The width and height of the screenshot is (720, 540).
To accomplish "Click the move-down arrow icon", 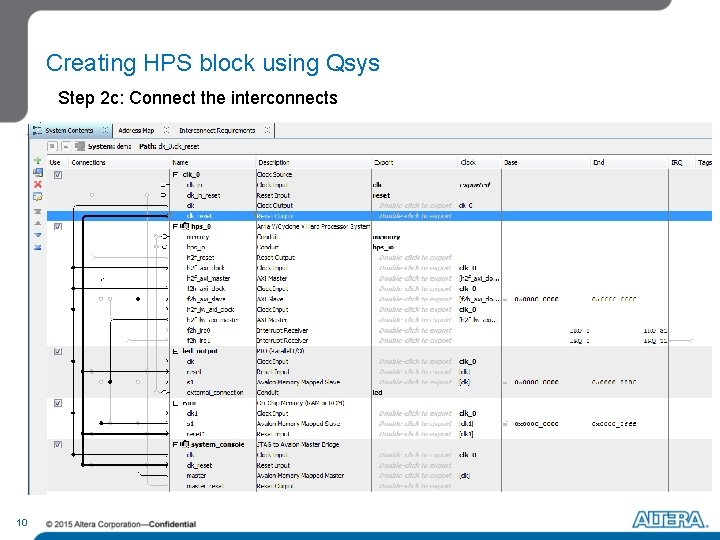I will click(38, 235).
